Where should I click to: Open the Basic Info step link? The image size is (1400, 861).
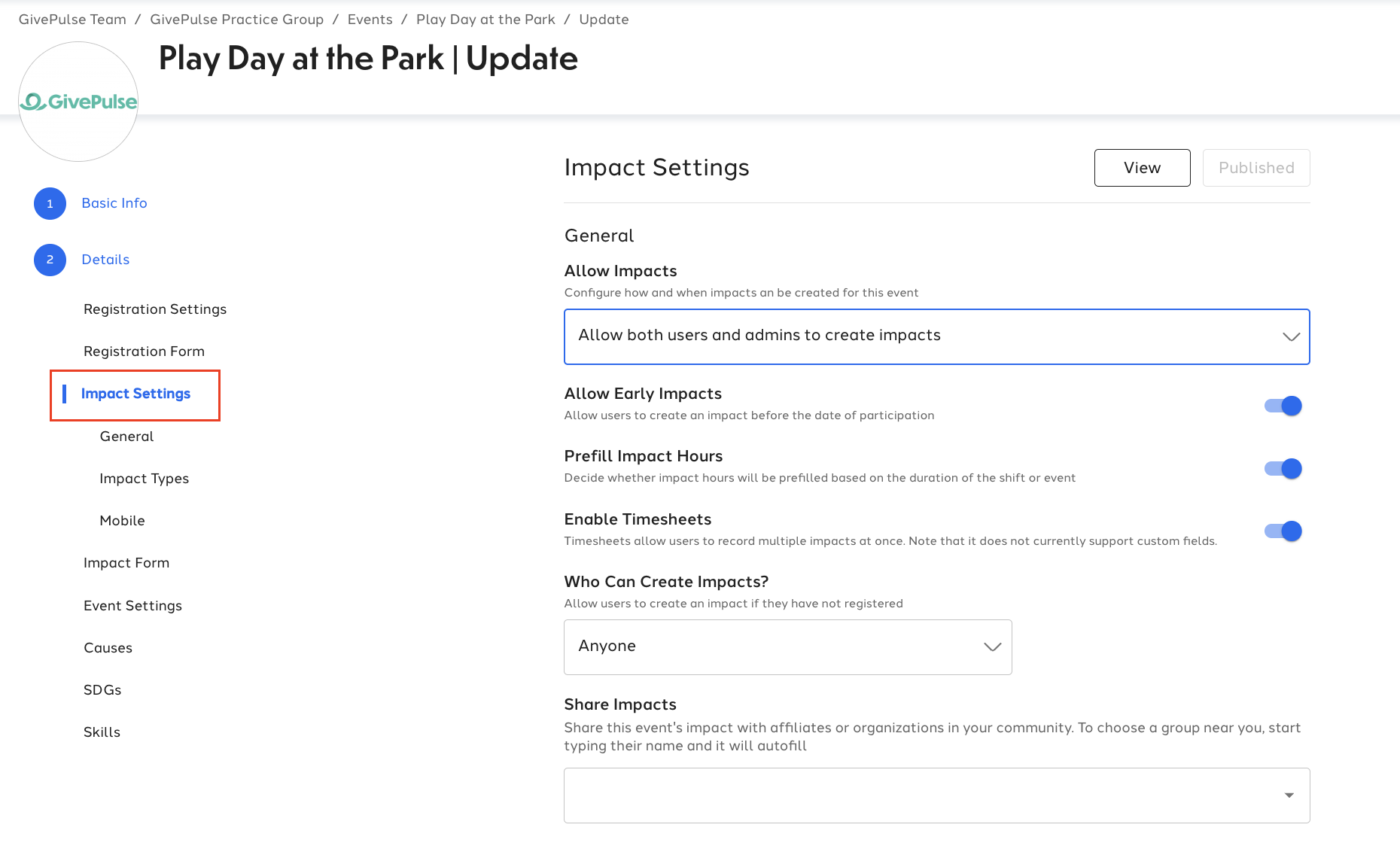114,203
